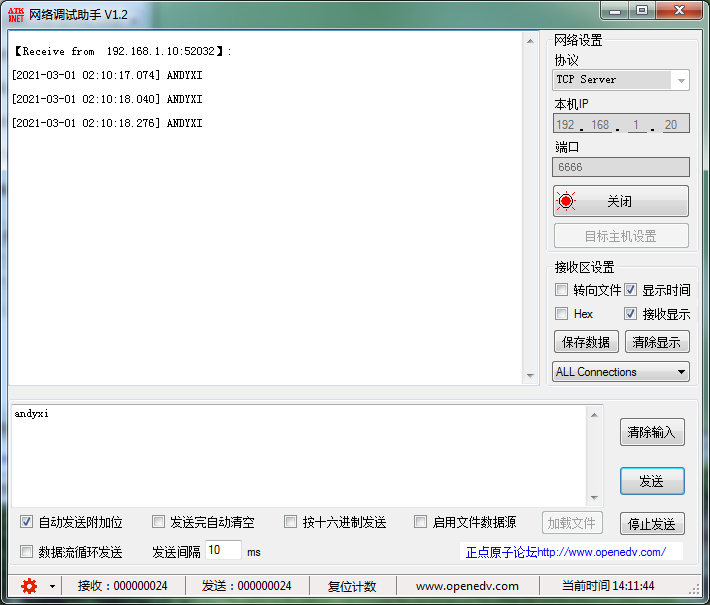Click the receive area scroll up arrow
The image size is (710, 605).
coord(530,41)
